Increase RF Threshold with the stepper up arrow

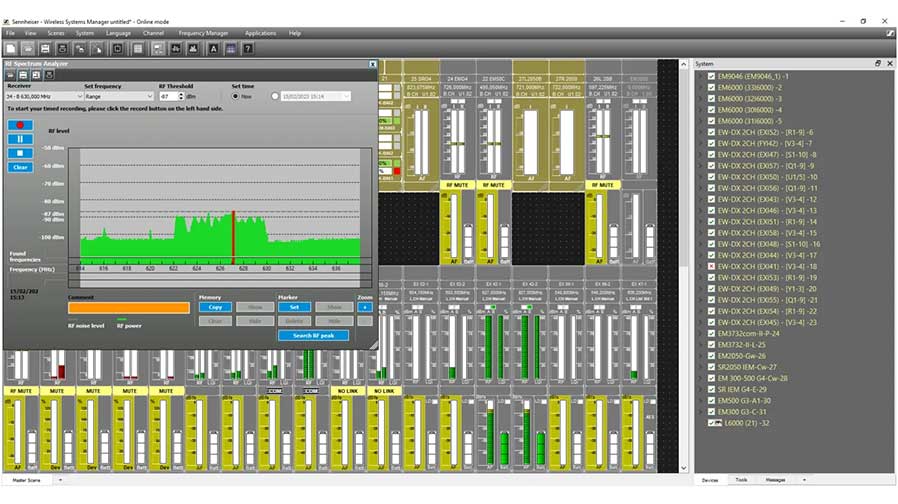click(181, 94)
